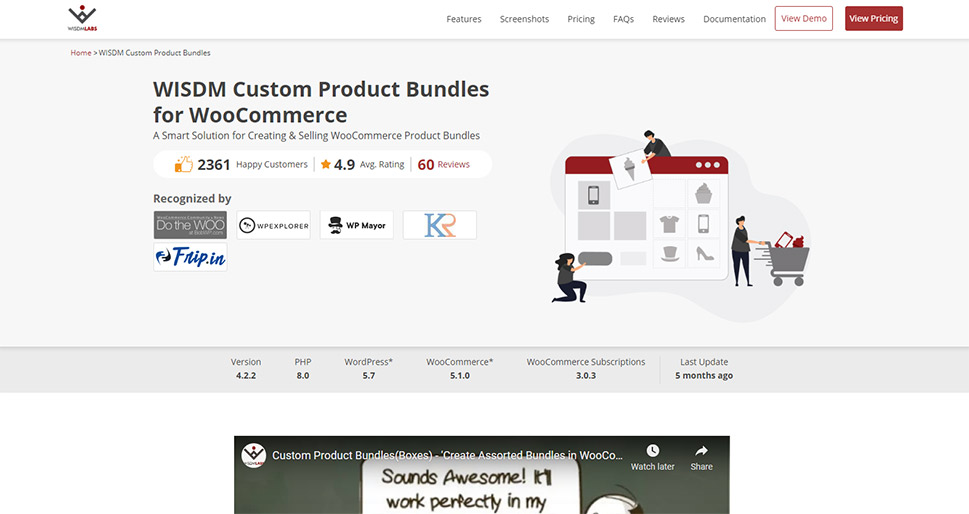This screenshot has height=514, width=969.
Task: Click the WordPress 5.7 value
Action: pyautogui.click(x=368, y=376)
